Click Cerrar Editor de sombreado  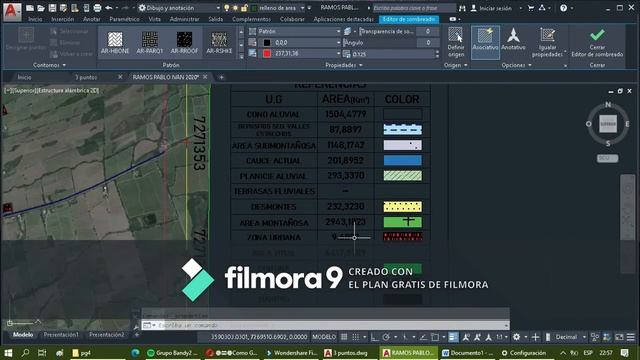(x=597, y=42)
